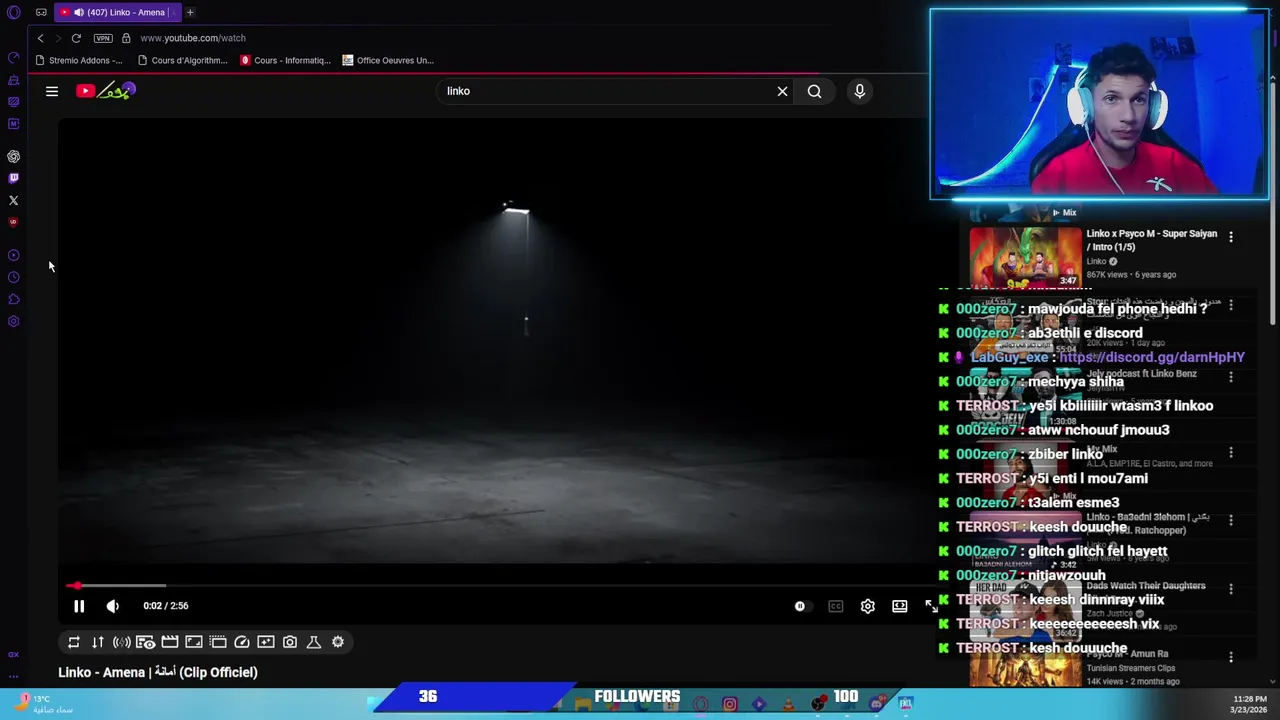
Task: Go back in browser history
Action: point(40,38)
